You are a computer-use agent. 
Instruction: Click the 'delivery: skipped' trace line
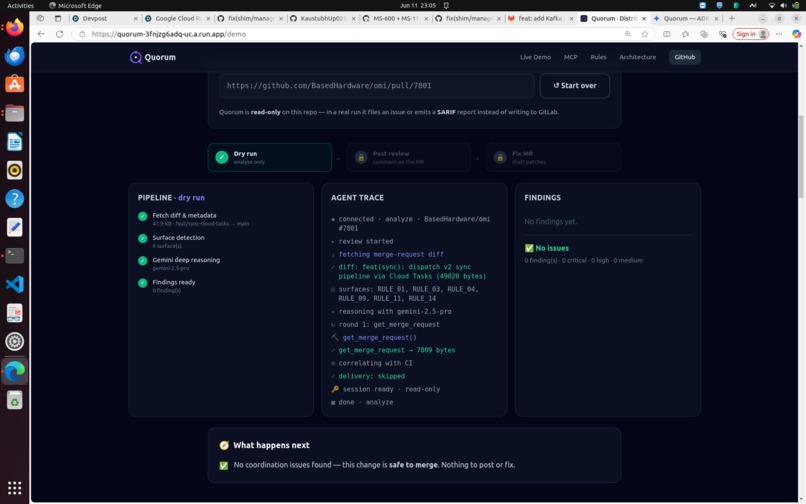click(371, 376)
